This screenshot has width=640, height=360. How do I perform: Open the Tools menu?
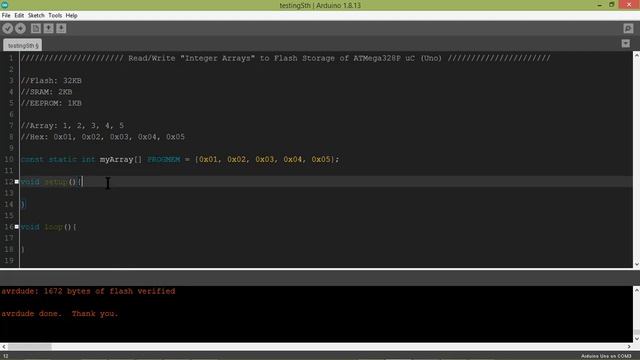point(55,16)
